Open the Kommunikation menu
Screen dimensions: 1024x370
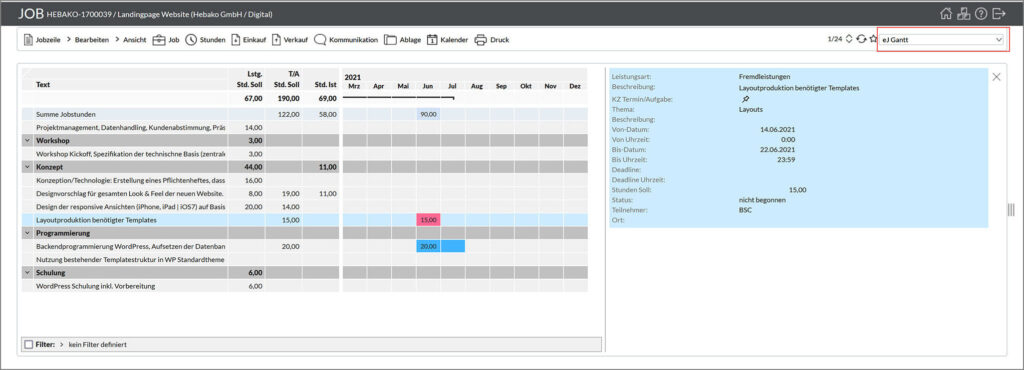(346, 40)
